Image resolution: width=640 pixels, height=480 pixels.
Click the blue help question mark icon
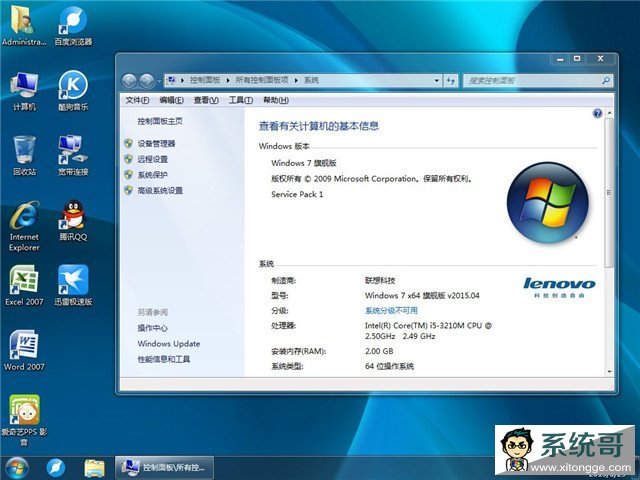pos(597,113)
